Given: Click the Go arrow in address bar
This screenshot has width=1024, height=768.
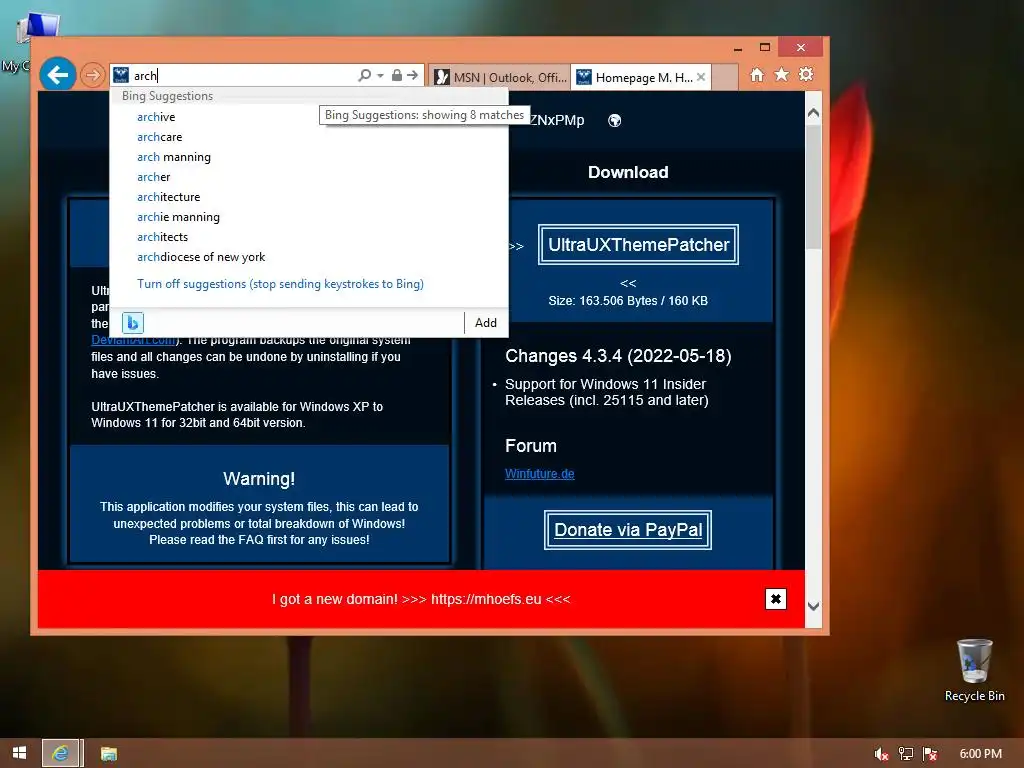Looking at the screenshot, I should [x=412, y=75].
